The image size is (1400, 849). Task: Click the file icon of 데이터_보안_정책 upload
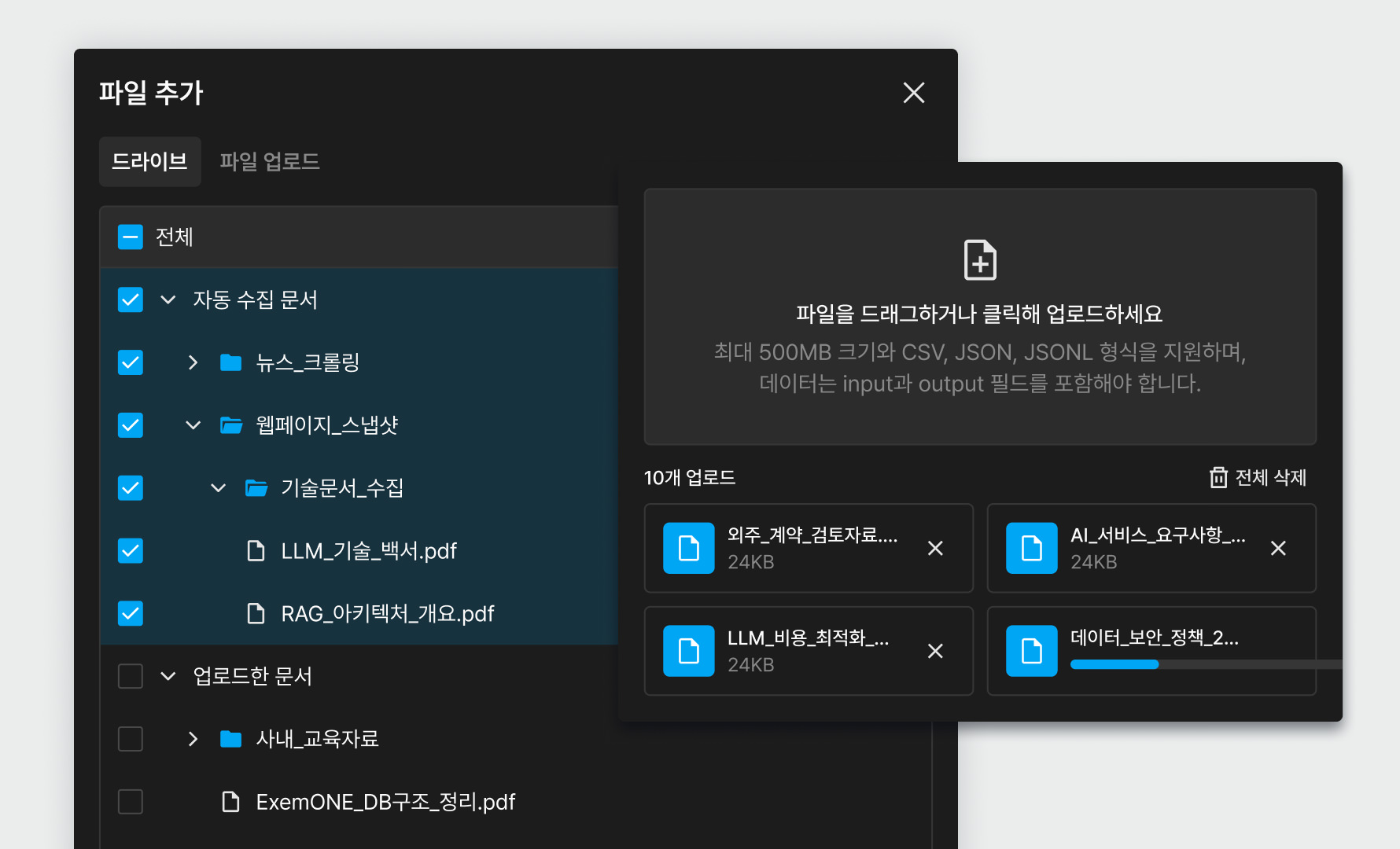pos(1031,651)
